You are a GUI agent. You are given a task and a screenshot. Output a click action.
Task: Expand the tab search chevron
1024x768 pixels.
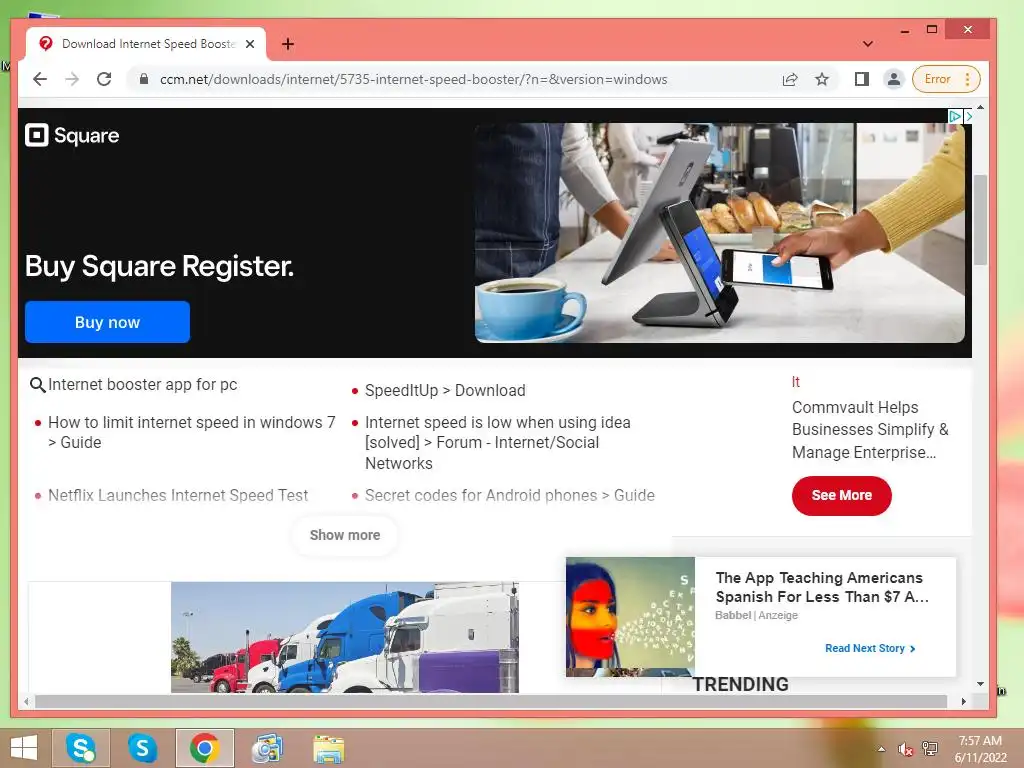click(868, 44)
